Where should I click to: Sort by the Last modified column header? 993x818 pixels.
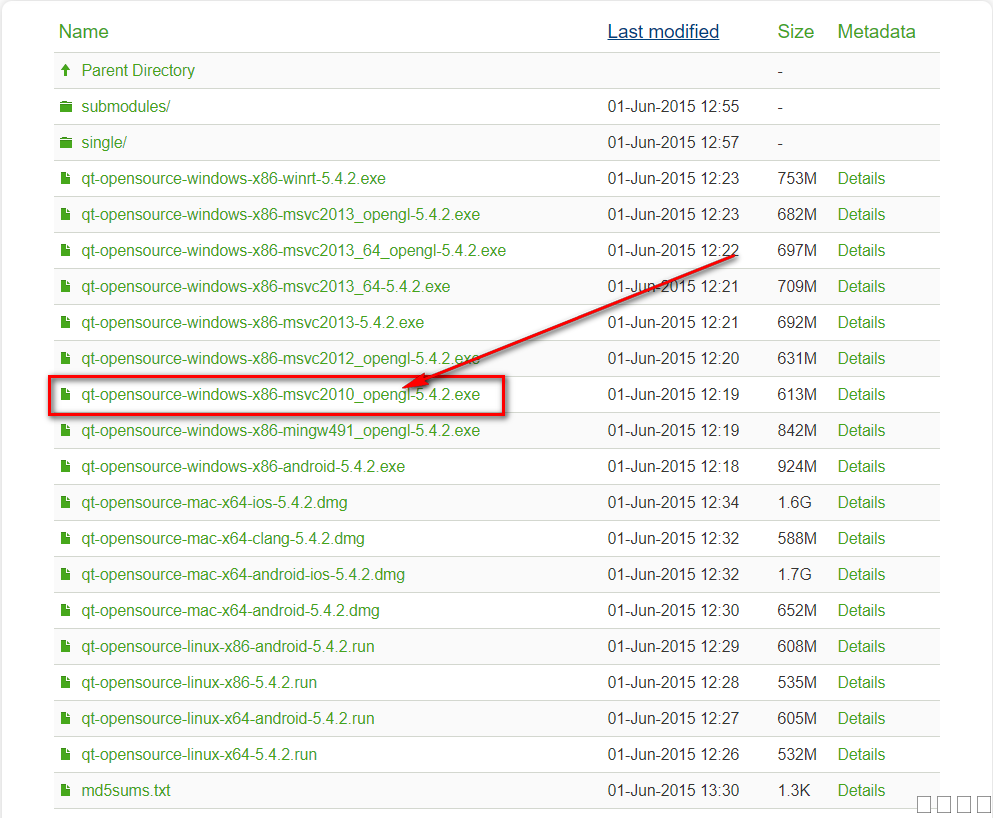coord(663,31)
